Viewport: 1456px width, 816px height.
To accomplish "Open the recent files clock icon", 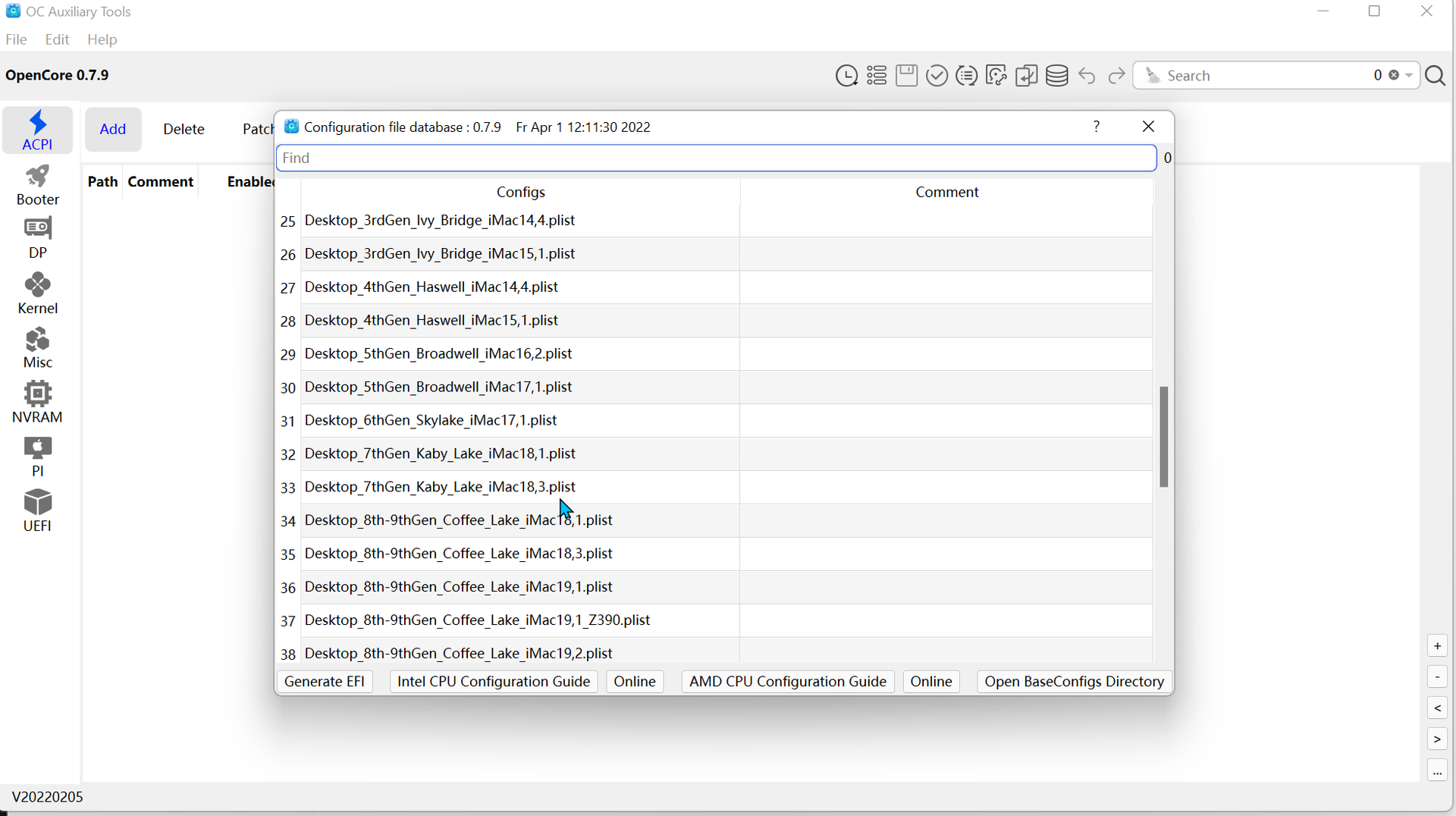I will click(x=846, y=76).
